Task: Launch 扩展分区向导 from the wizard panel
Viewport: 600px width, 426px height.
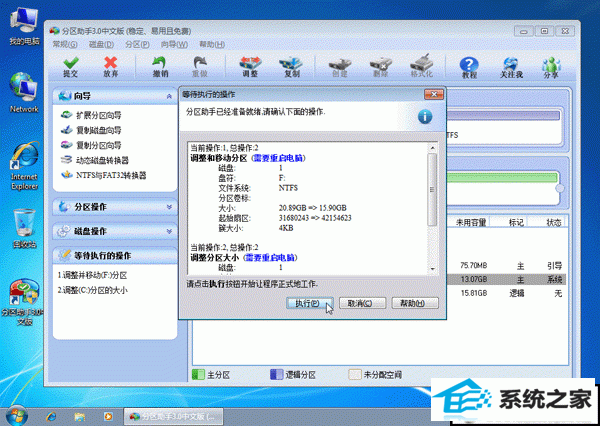Action: (91, 115)
